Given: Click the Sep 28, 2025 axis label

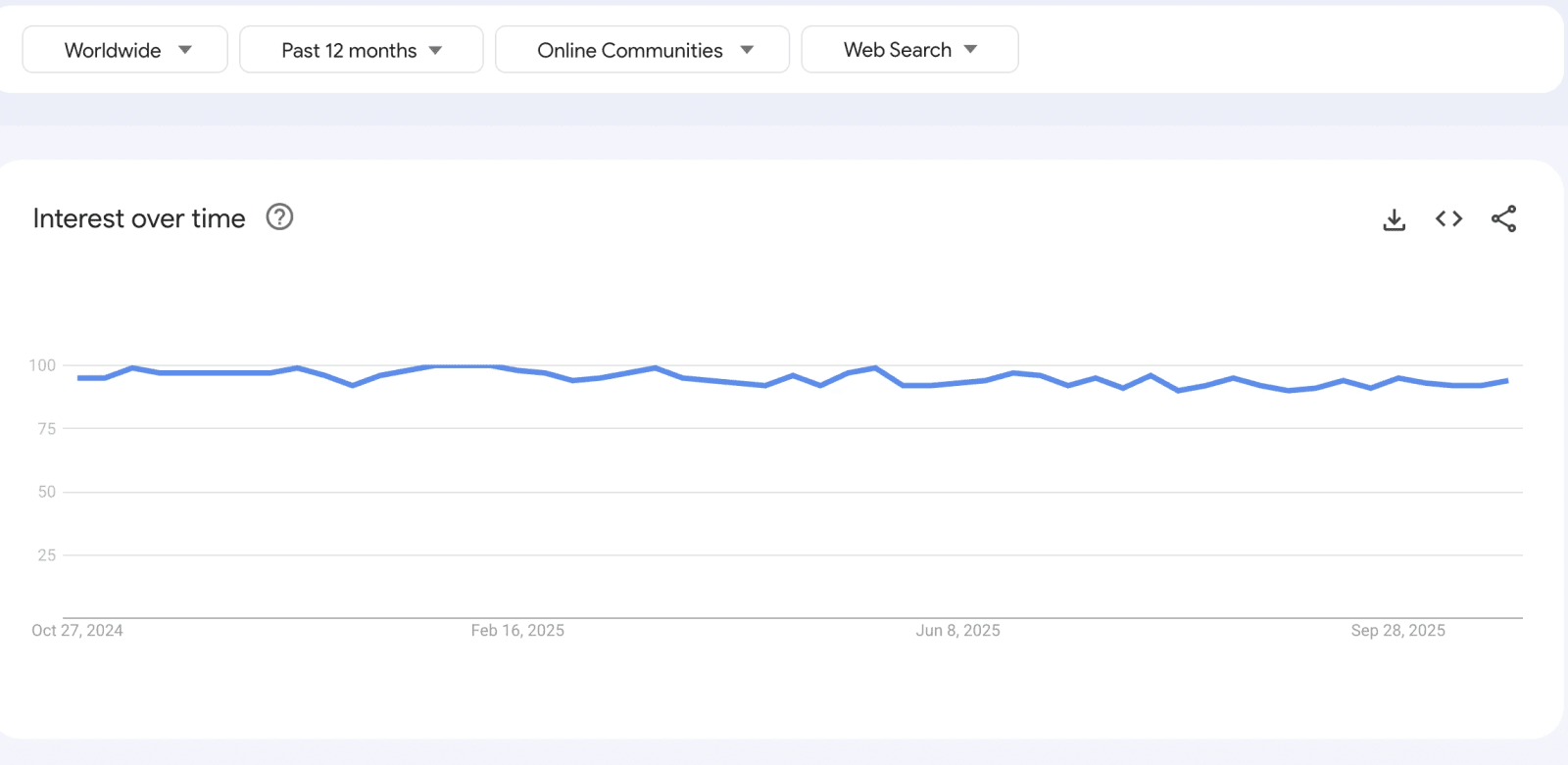Looking at the screenshot, I should point(1397,631).
